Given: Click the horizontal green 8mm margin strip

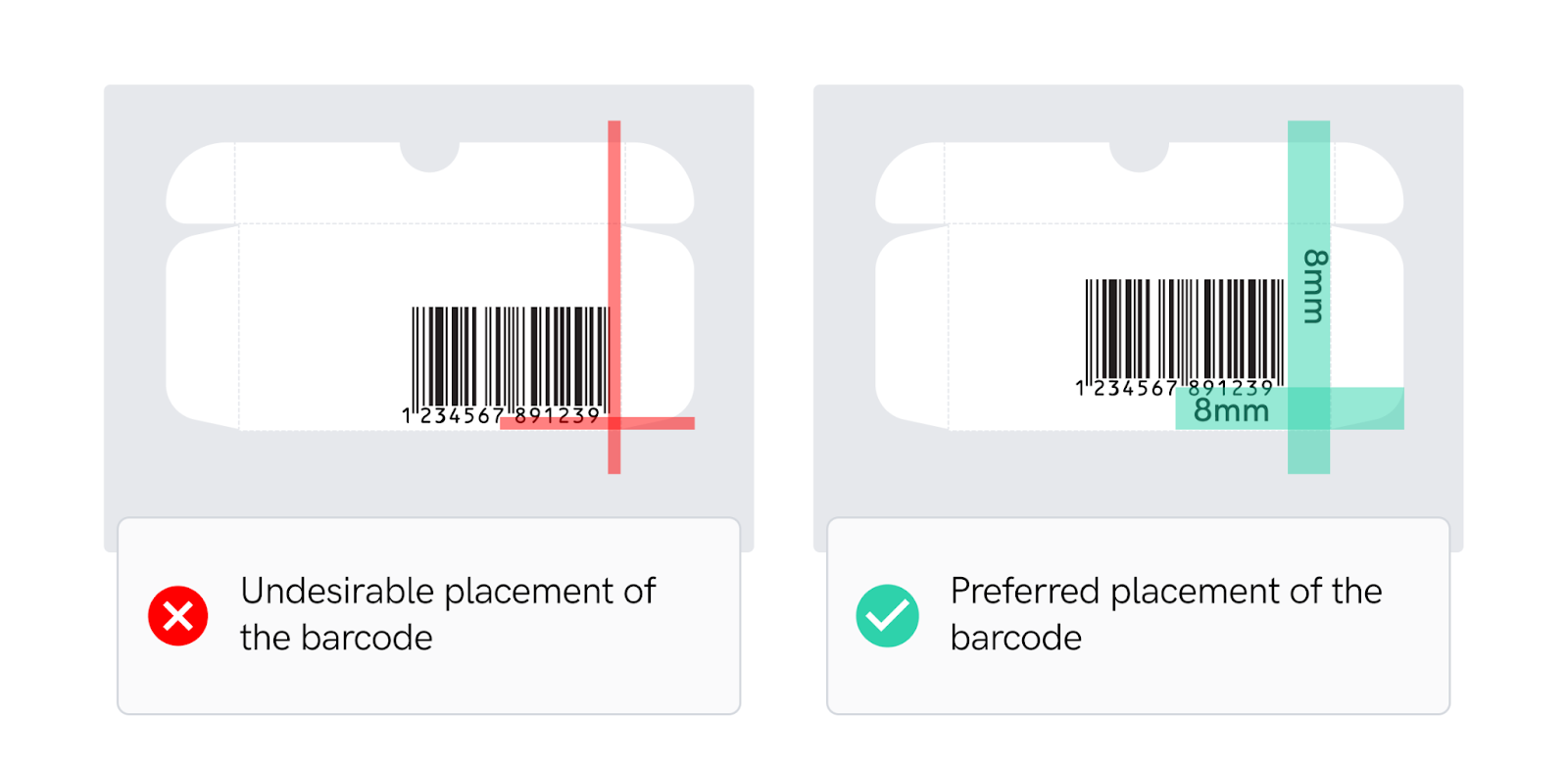Looking at the screenshot, I should tap(1290, 408).
